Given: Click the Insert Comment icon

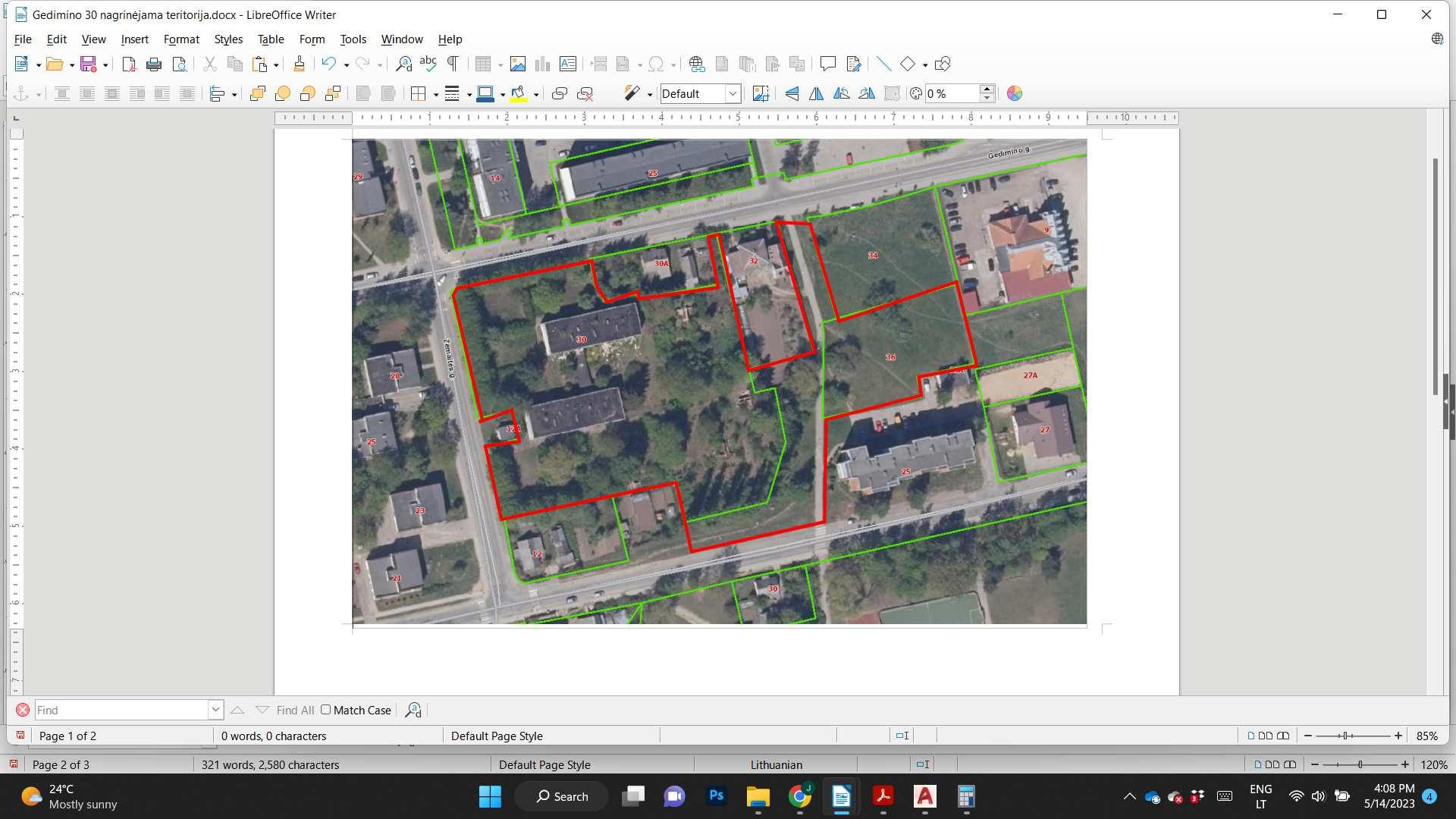Looking at the screenshot, I should point(828,64).
